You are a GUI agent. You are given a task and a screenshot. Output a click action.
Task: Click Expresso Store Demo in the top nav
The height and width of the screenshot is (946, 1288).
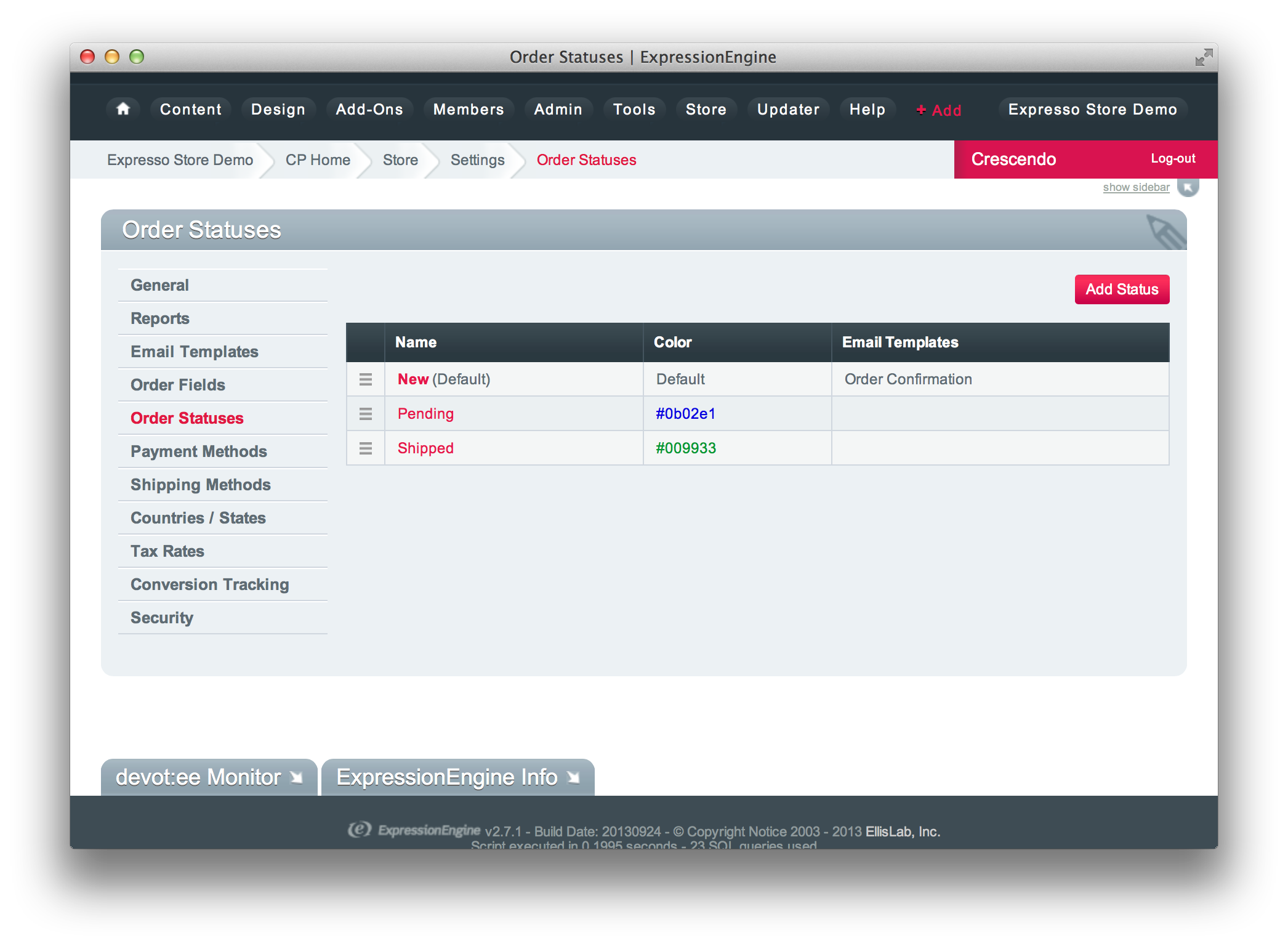tap(1093, 109)
